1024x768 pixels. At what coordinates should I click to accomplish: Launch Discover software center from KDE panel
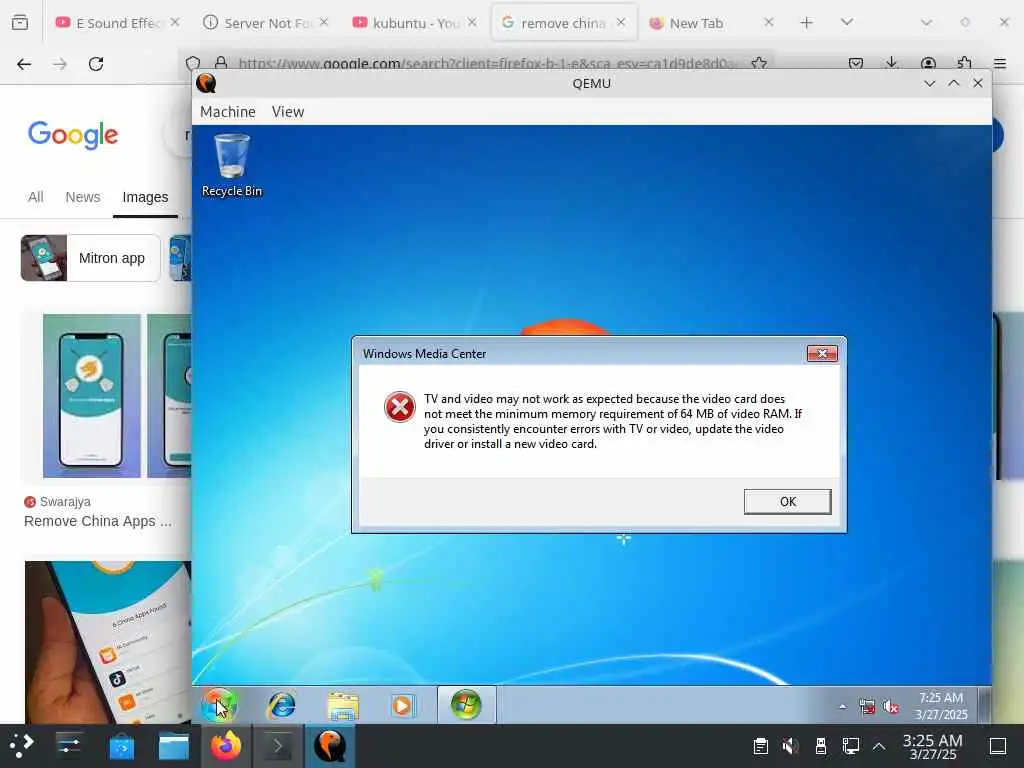coord(121,746)
